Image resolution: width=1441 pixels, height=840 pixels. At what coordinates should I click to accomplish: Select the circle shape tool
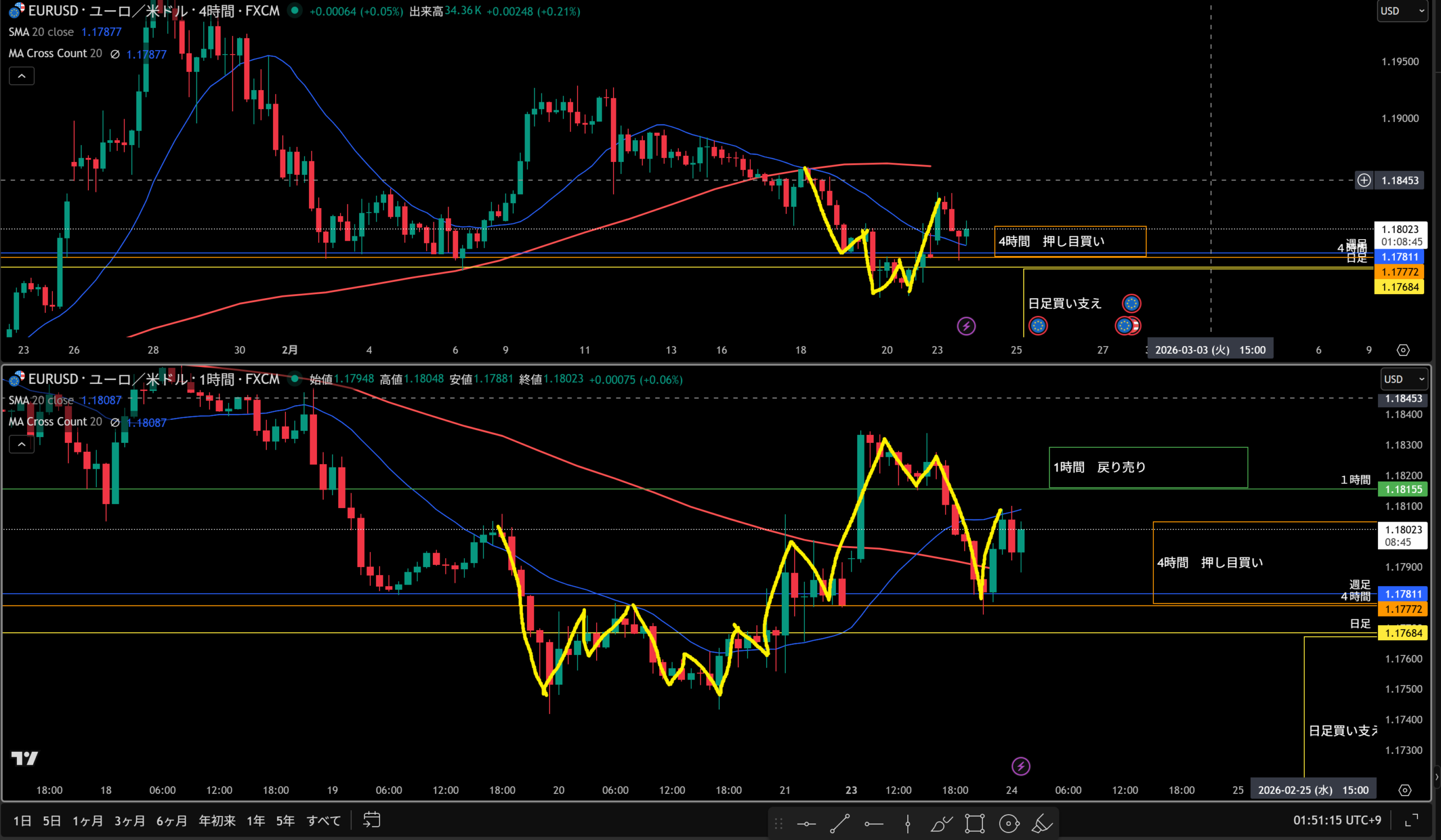1009,824
